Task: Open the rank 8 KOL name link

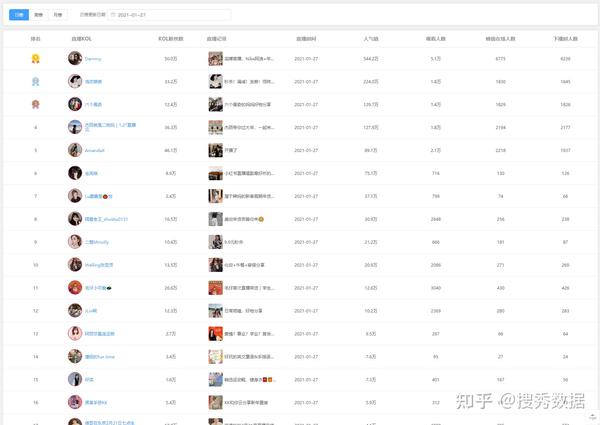Action: [x=106, y=219]
